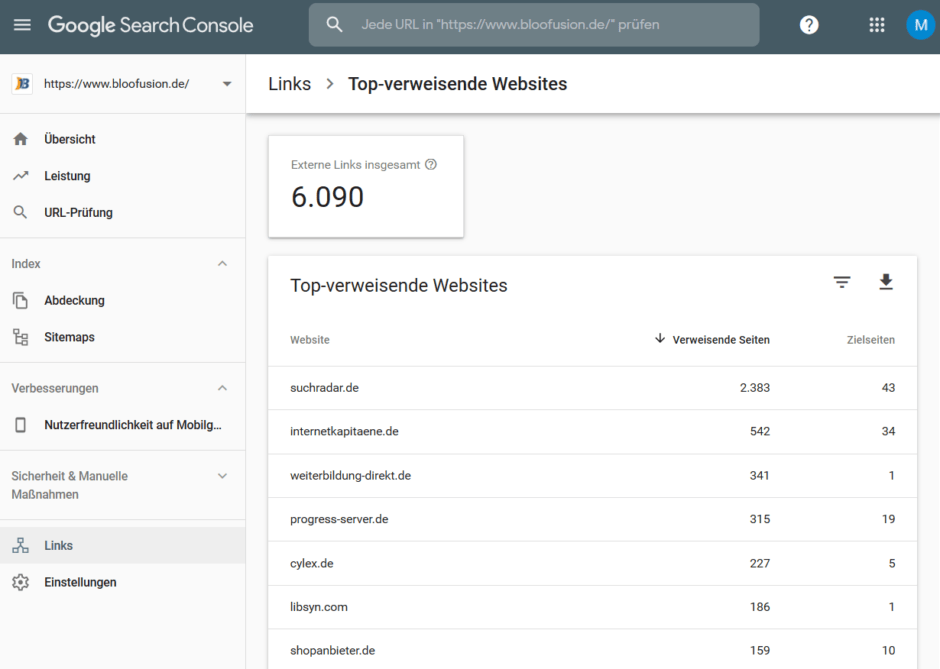Open the progress-server.de row
940x669 pixels.
pyautogui.click(x=592, y=519)
